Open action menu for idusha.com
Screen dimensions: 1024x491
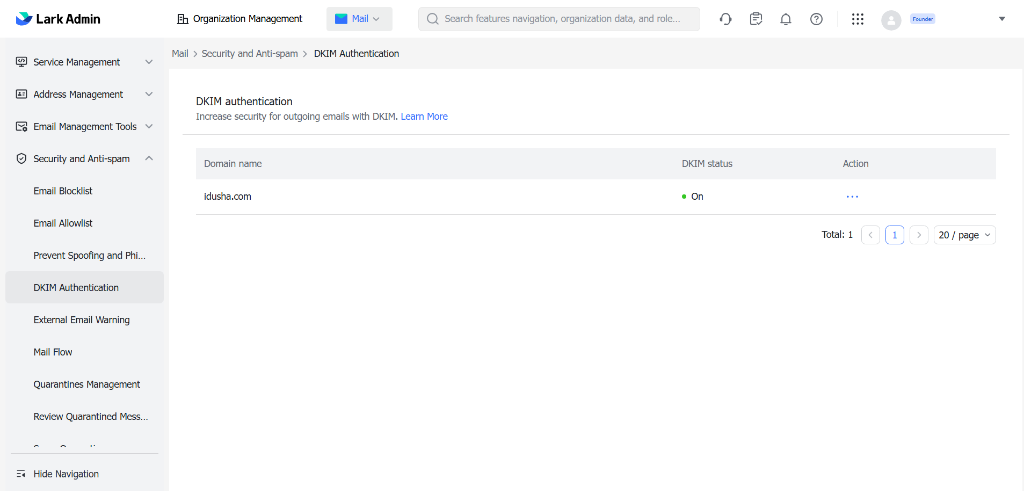tap(852, 196)
